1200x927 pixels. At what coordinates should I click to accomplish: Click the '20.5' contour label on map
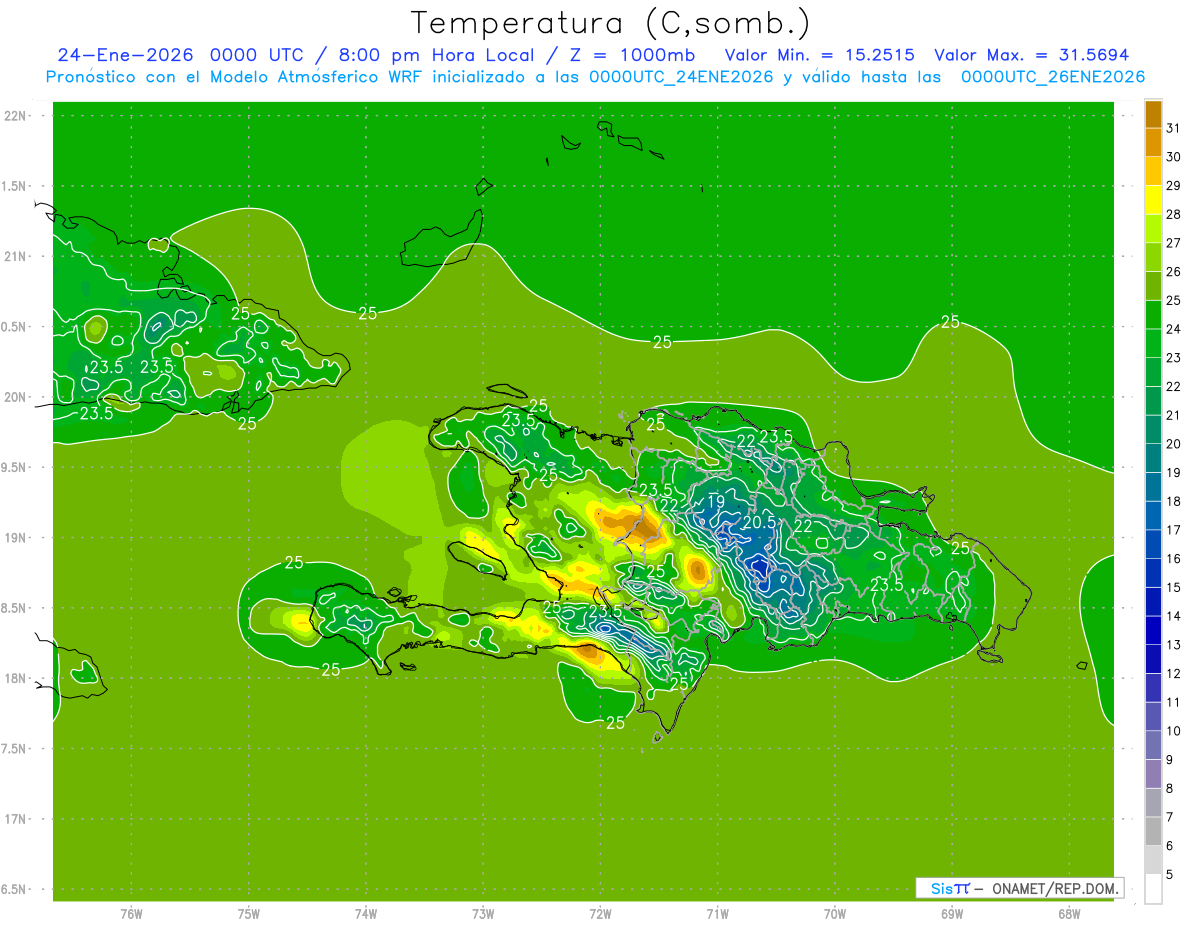coord(759,522)
